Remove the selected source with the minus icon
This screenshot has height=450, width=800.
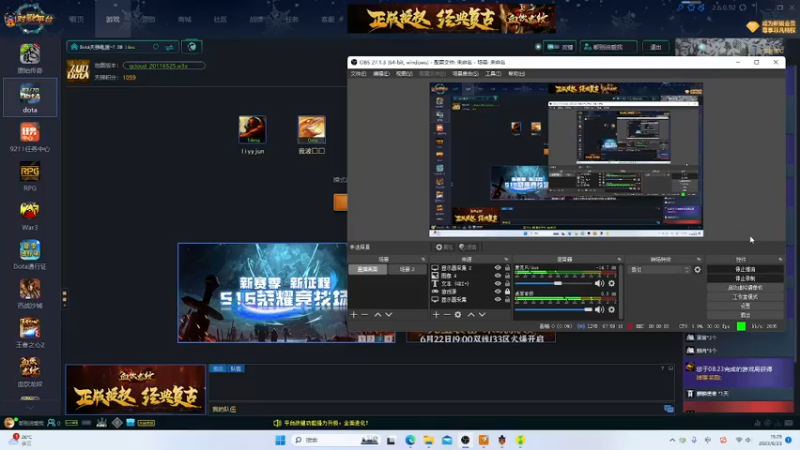coord(446,314)
